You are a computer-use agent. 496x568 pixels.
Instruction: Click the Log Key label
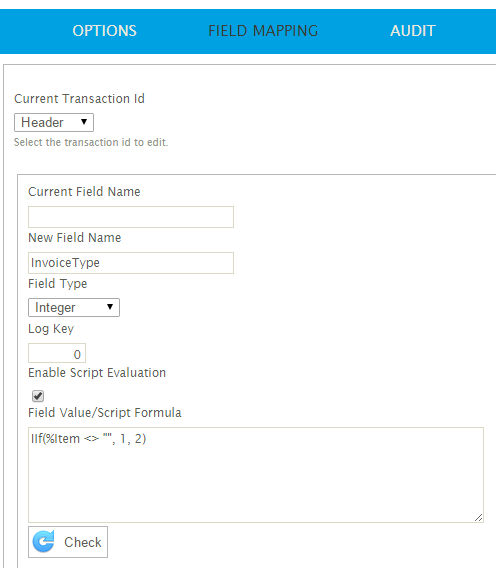click(x=51, y=329)
